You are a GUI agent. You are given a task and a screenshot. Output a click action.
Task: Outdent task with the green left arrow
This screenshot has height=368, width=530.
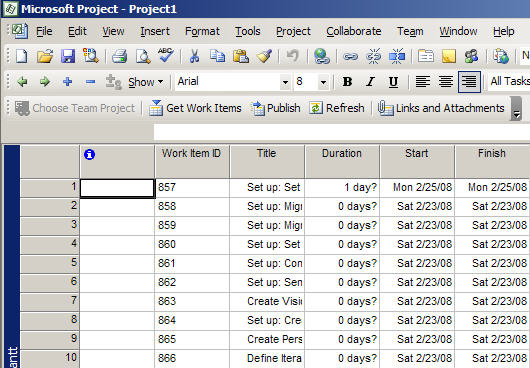click(x=22, y=81)
